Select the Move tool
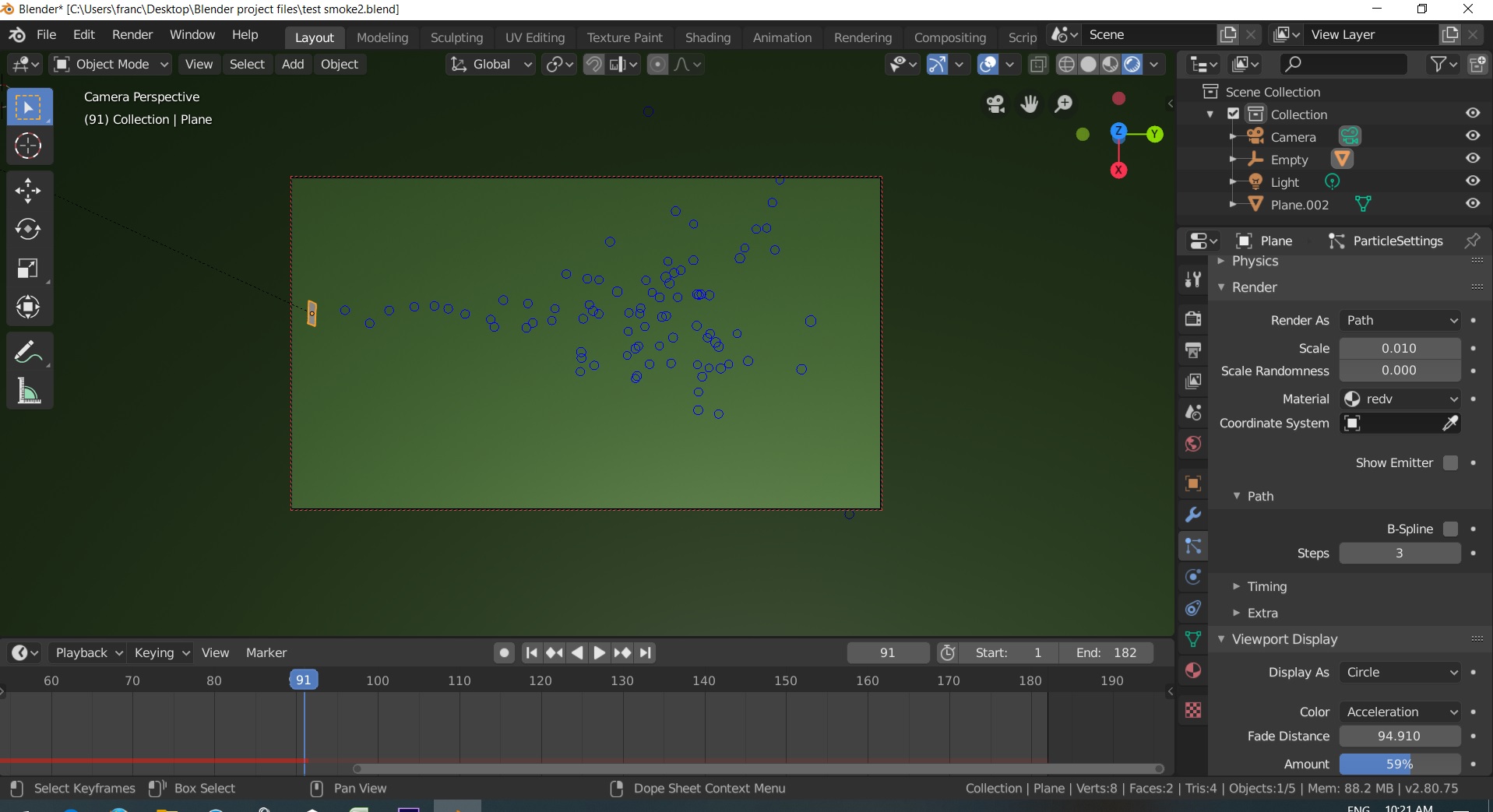This screenshot has height=812, width=1493. pos(29,190)
